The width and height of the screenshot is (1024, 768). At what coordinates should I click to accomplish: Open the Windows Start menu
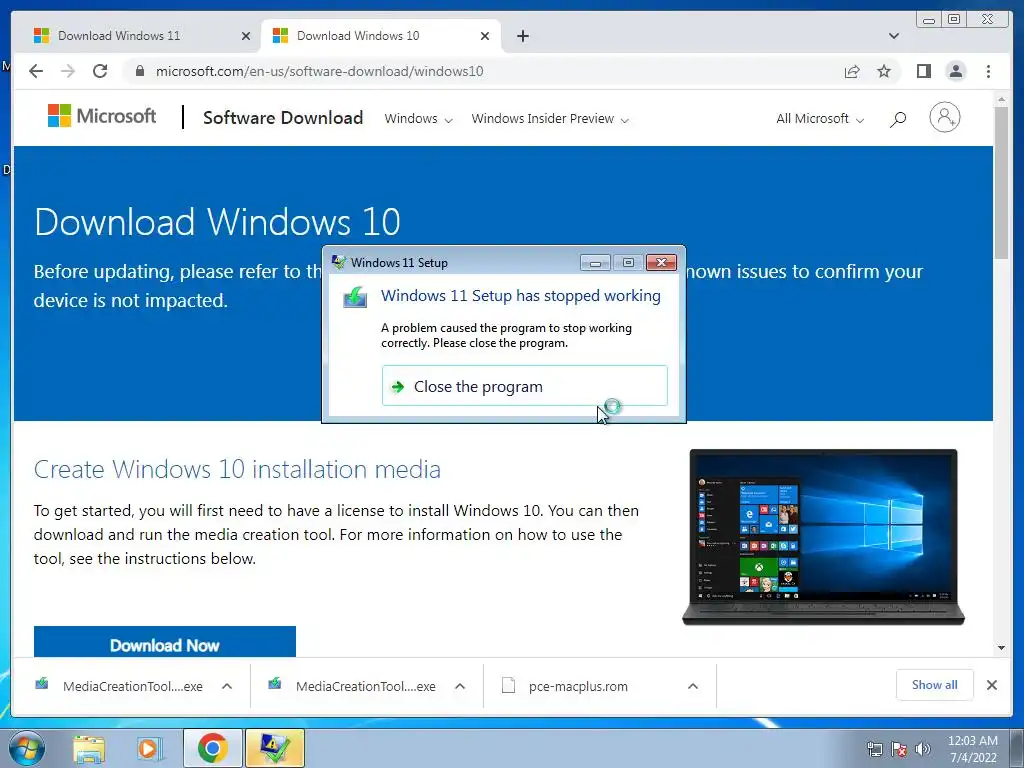tap(26, 748)
